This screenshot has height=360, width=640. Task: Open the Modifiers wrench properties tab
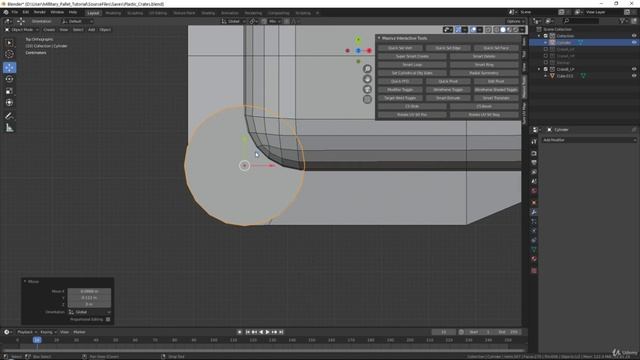point(534,212)
